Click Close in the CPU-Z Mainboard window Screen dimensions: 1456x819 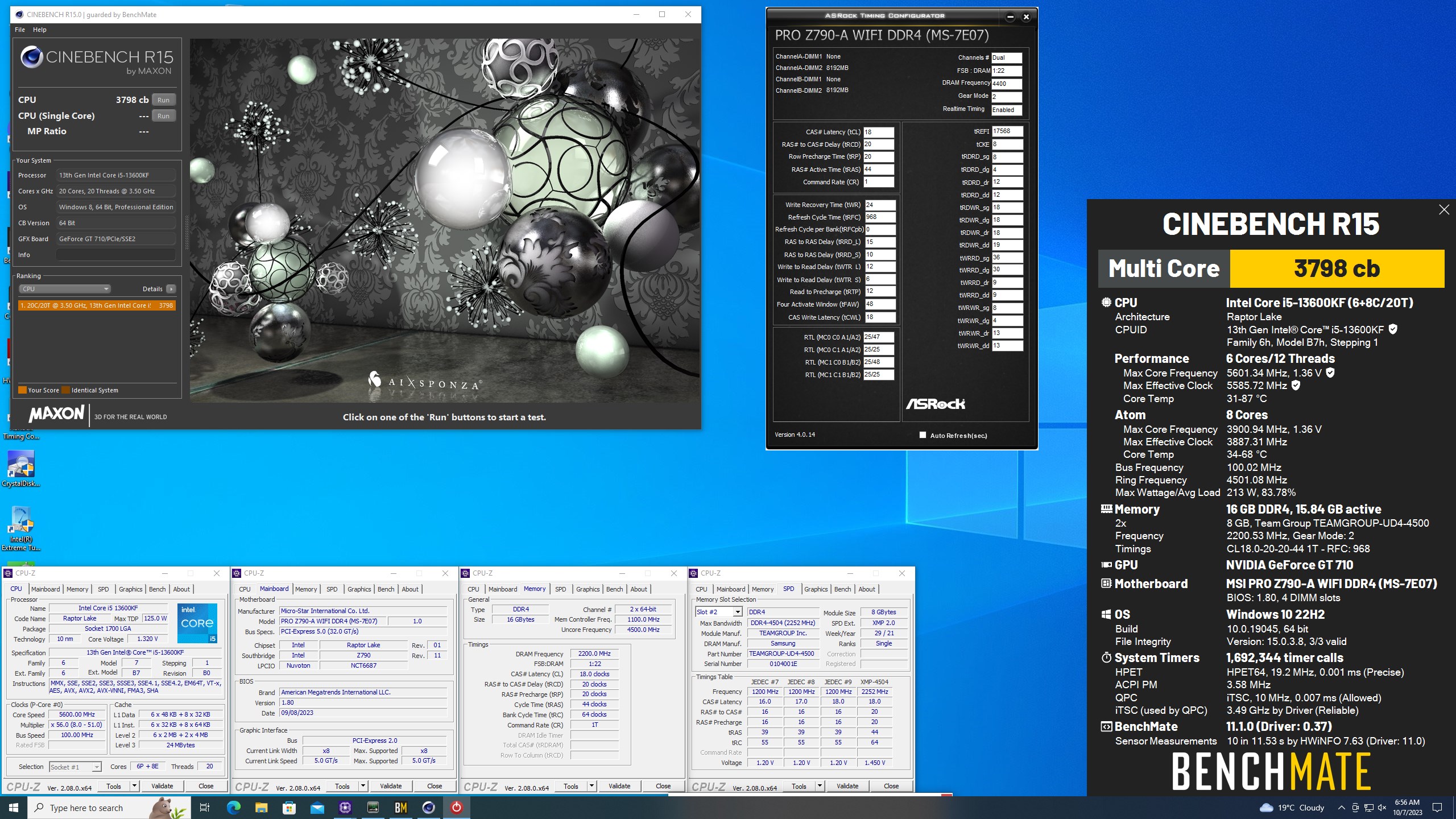point(435,786)
